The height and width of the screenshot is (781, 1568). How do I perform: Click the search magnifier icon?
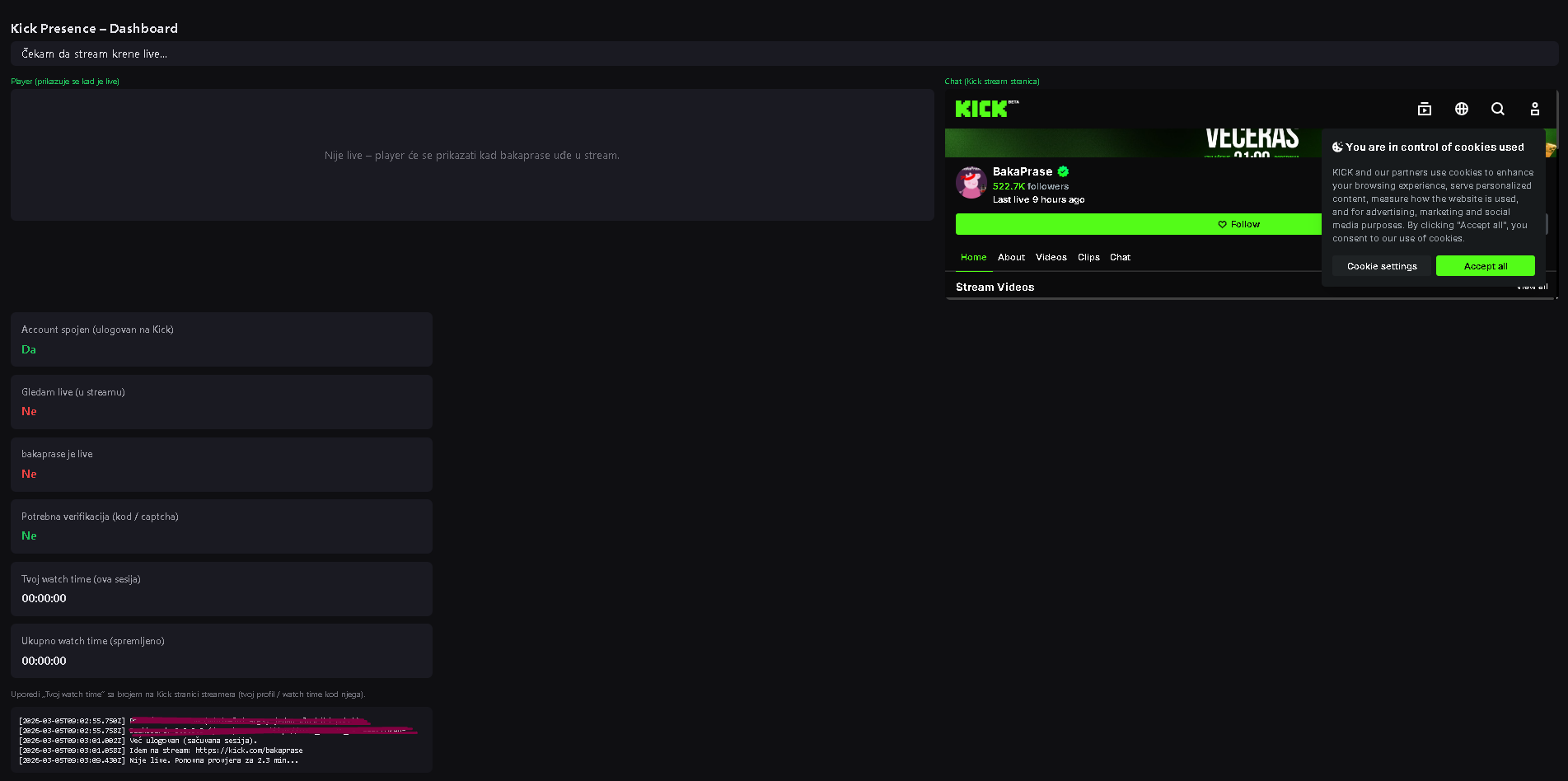(1497, 109)
